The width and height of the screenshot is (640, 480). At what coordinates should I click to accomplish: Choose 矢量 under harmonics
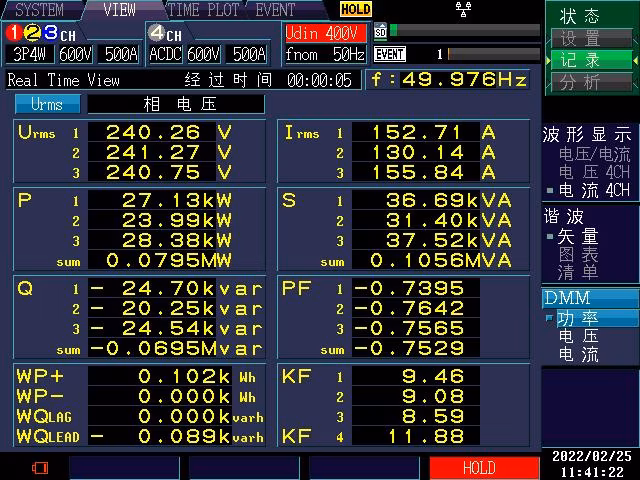tap(578, 236)
